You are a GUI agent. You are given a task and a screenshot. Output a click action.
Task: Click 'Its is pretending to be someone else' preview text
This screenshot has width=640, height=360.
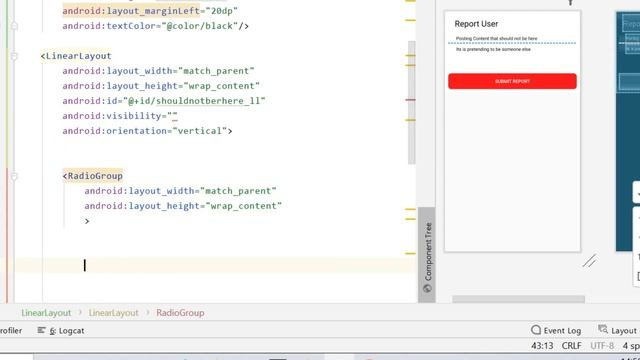(x=493, y=49)
